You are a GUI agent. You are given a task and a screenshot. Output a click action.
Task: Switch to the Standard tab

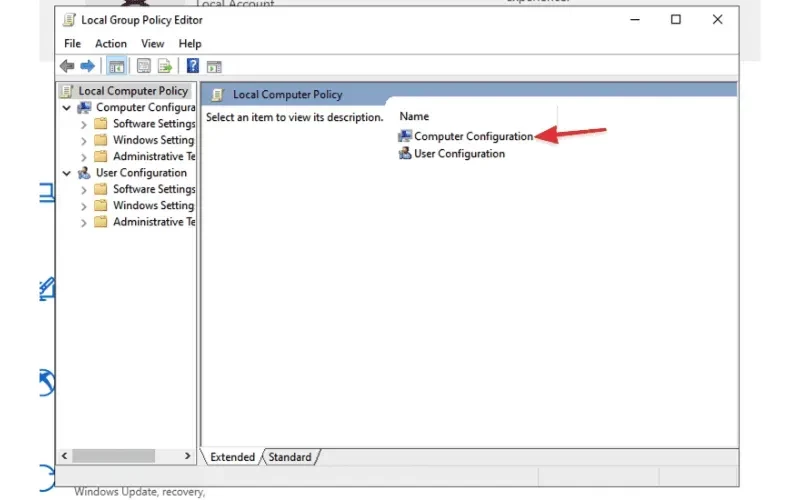tap(290, 457)
